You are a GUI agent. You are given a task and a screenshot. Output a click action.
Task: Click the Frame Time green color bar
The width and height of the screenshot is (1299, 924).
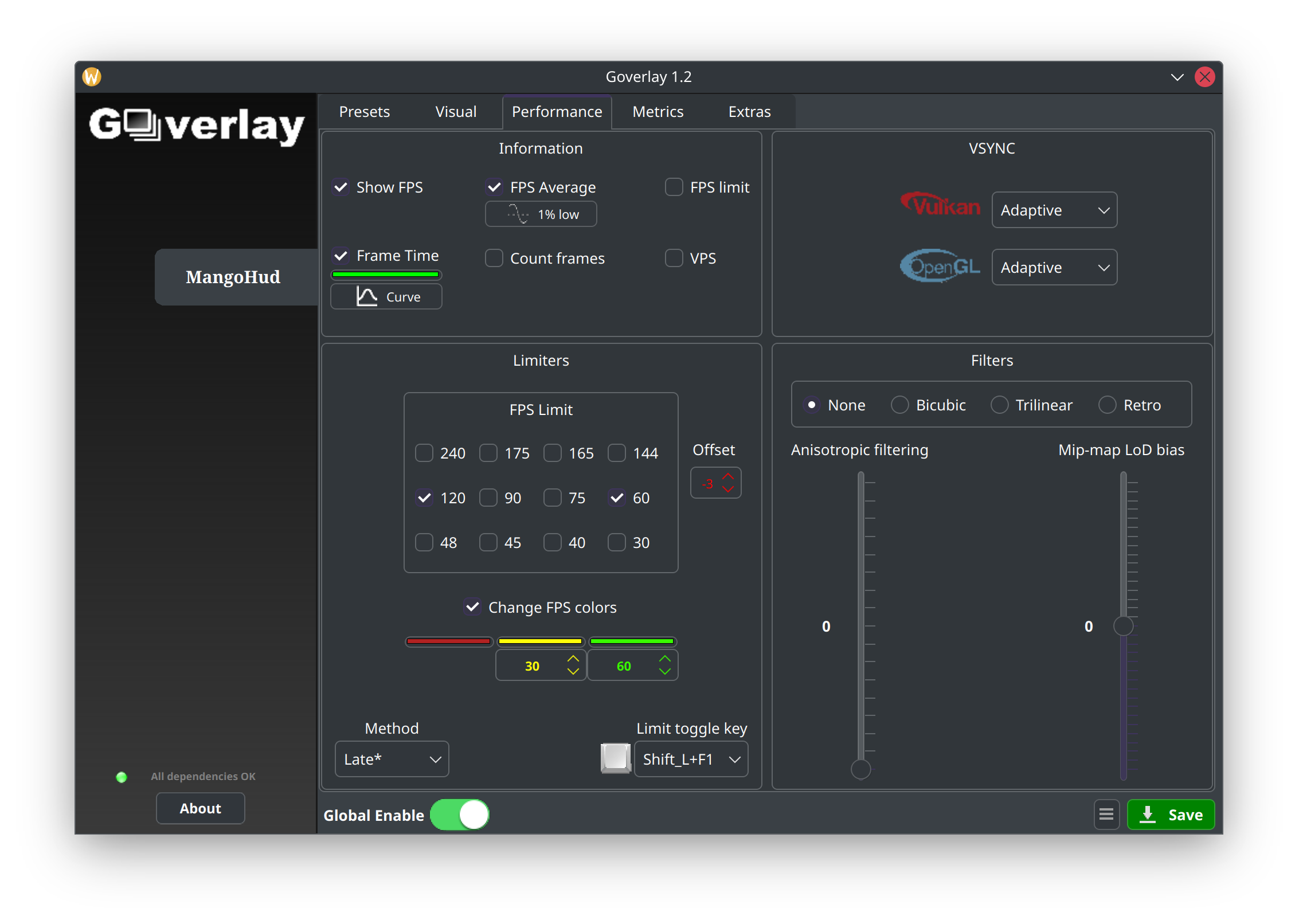pos(386,275)
